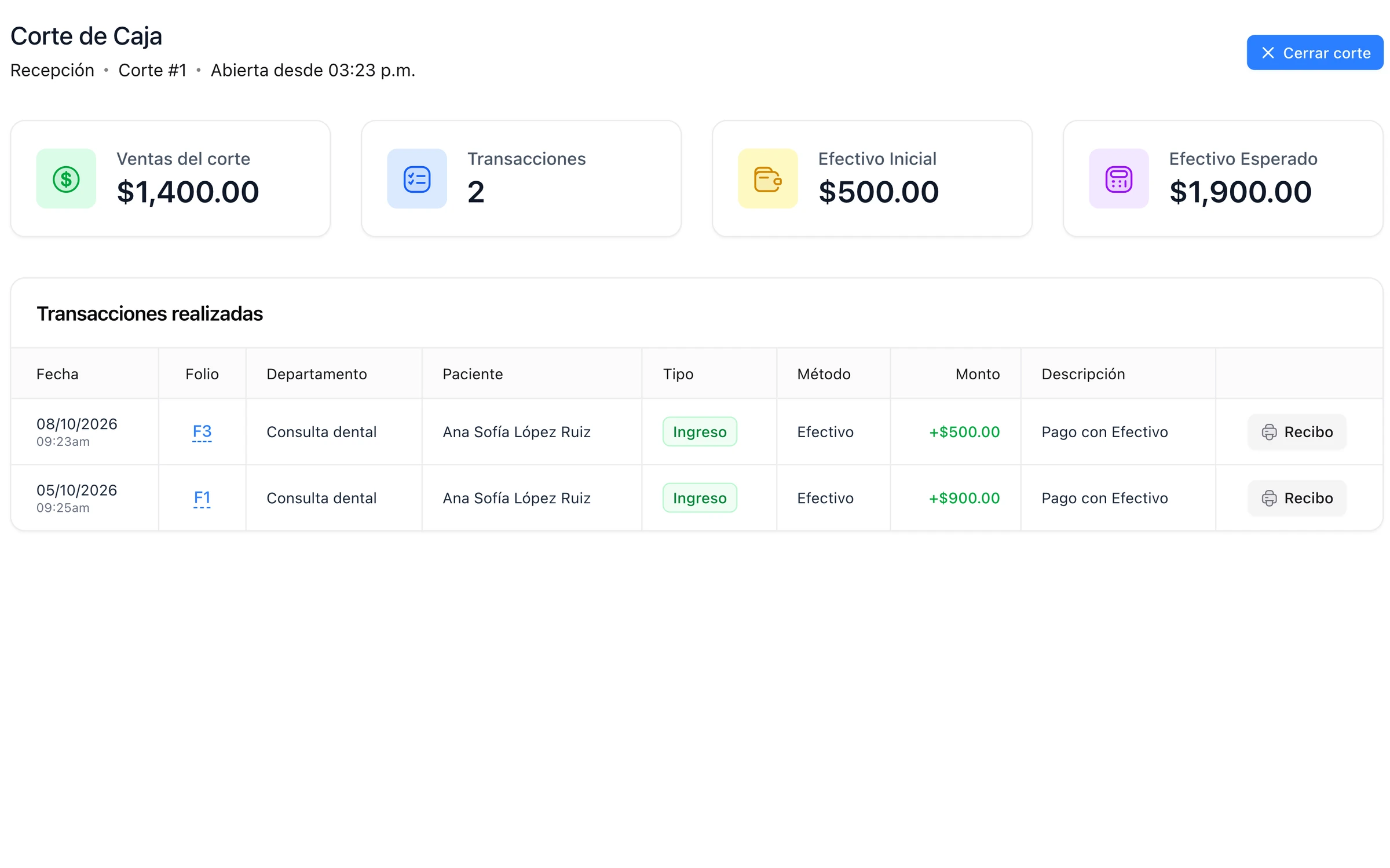Click the blue checklist Transacciones icon
Screen dimensions: 1390x868
(x=417, y=179)
